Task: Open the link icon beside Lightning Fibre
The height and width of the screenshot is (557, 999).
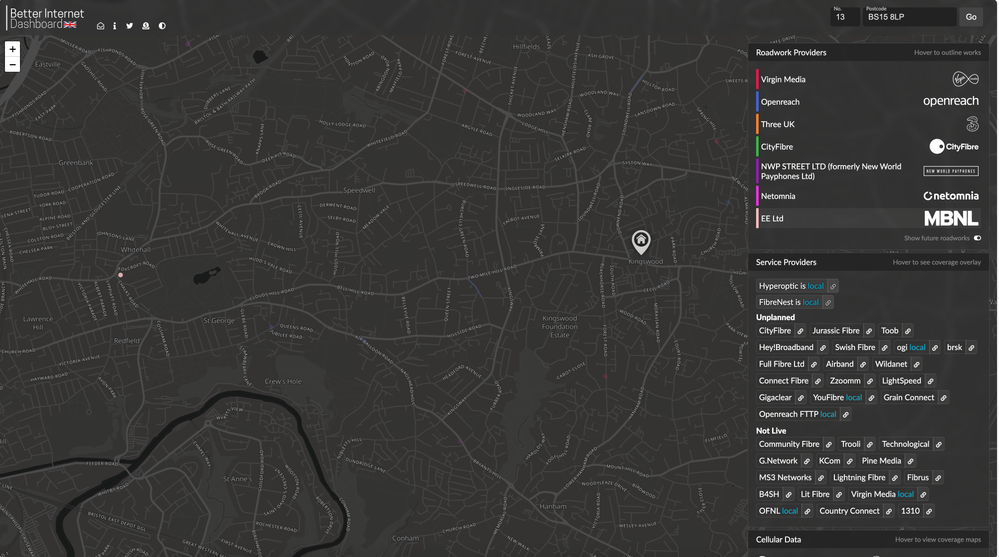Action: pyautogui.click(x=895, y=478)
